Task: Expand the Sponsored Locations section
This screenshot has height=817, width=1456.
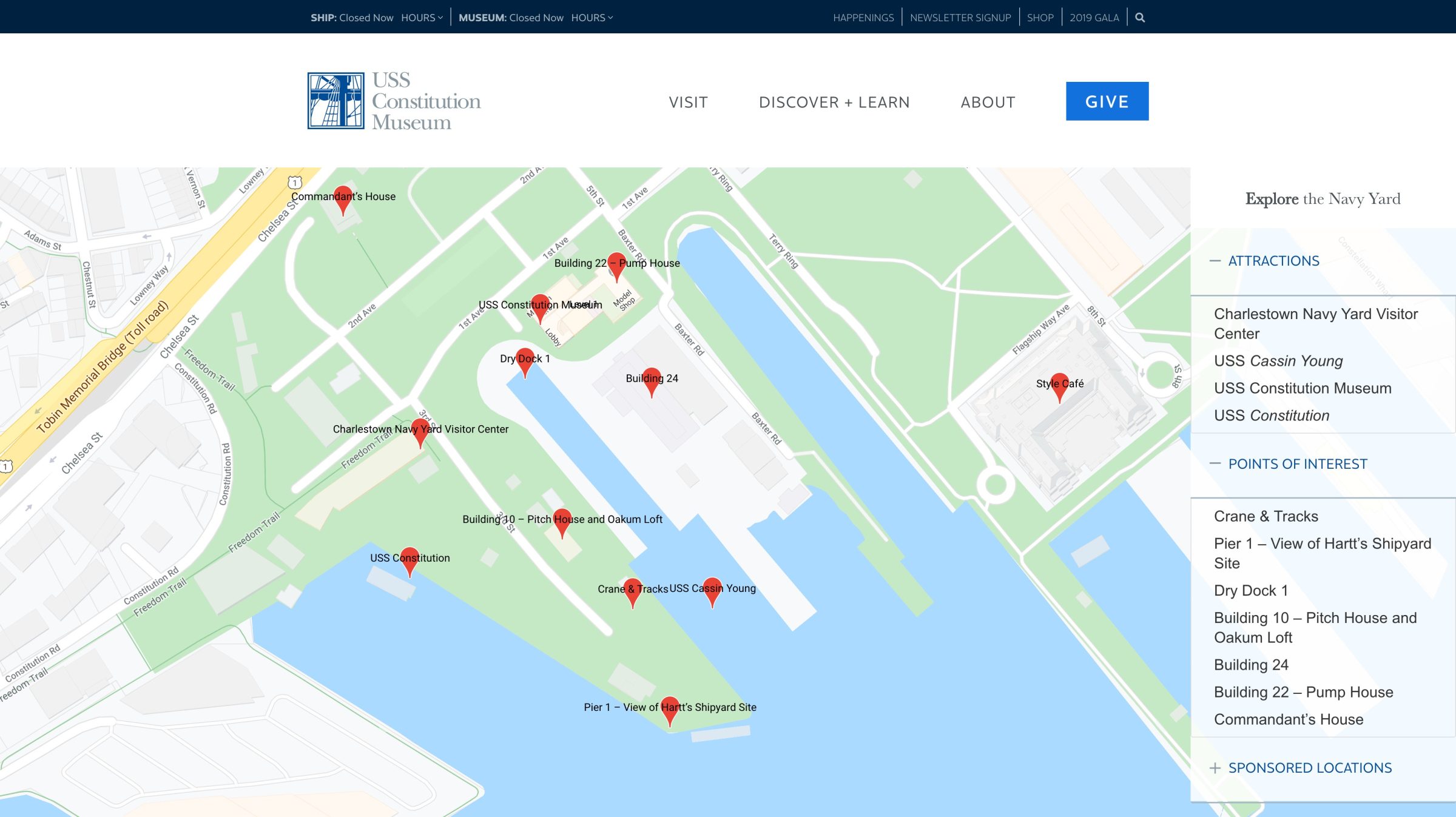Action: point(1301,768)
